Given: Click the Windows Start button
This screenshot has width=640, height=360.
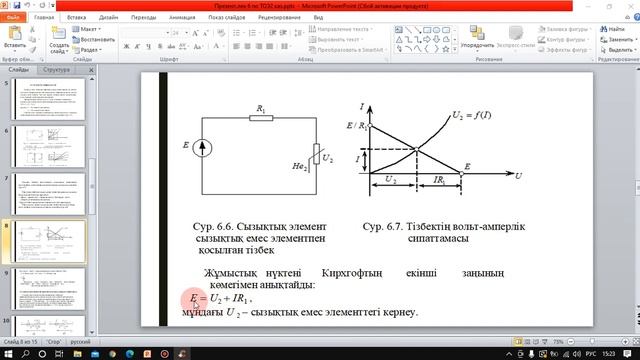Looking at the screenshot, I should coord(8,353).
